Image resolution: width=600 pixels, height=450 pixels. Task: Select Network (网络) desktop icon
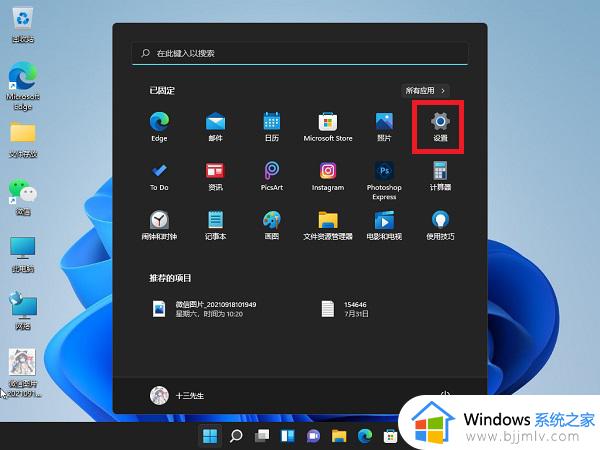23,311
